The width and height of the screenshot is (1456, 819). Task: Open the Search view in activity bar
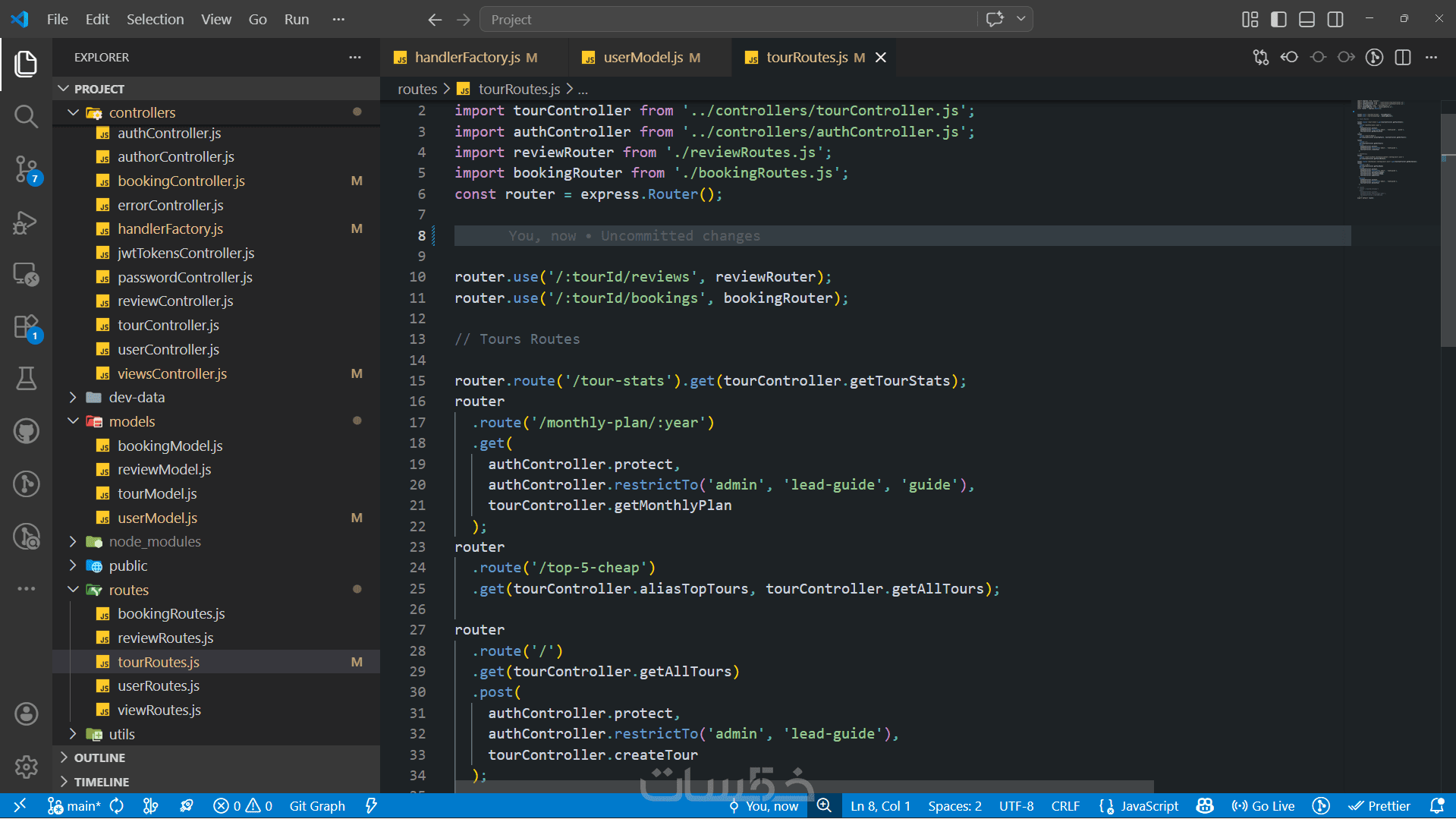(x=26, y=116)
